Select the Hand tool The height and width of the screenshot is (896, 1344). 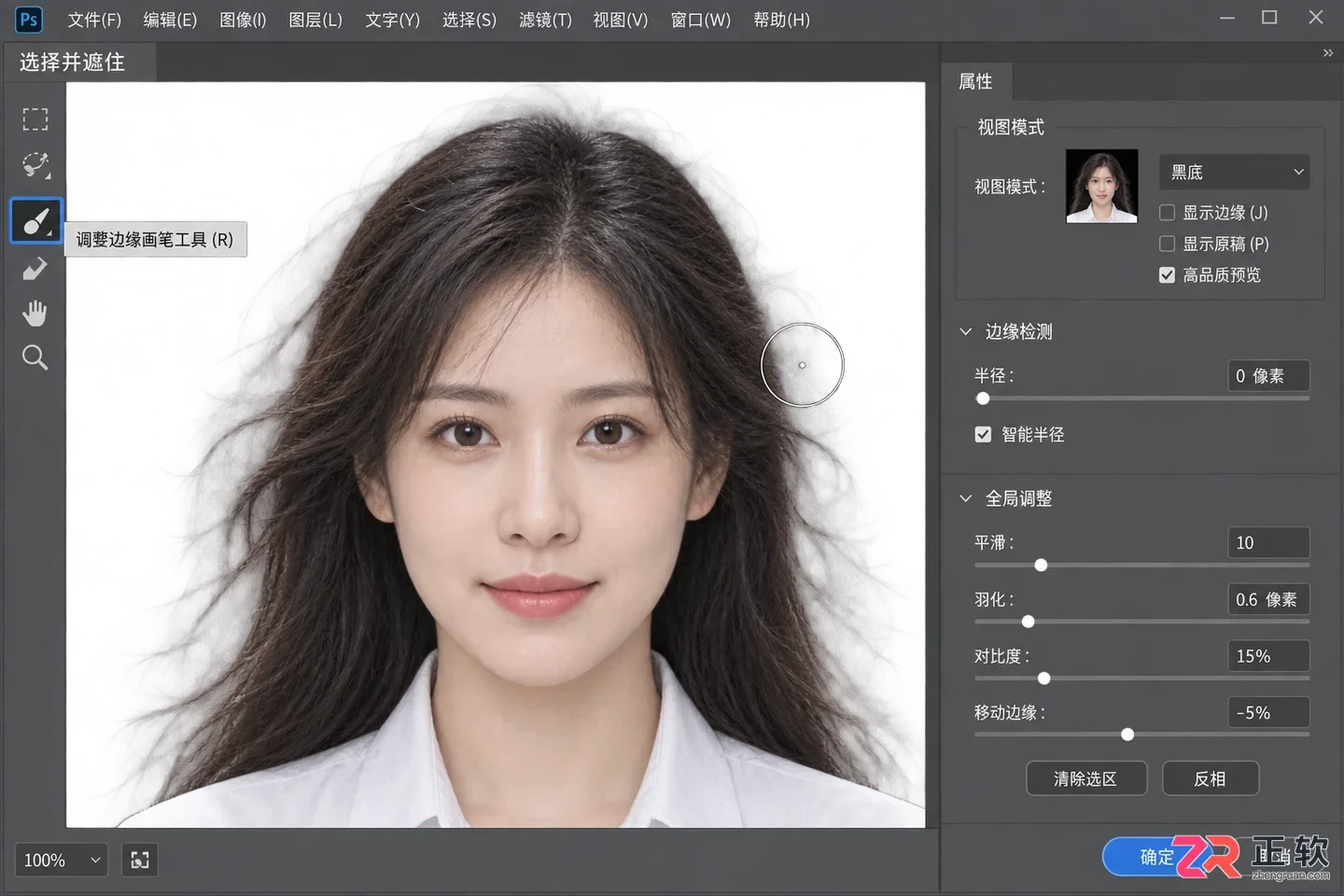(x=35, y=314)
